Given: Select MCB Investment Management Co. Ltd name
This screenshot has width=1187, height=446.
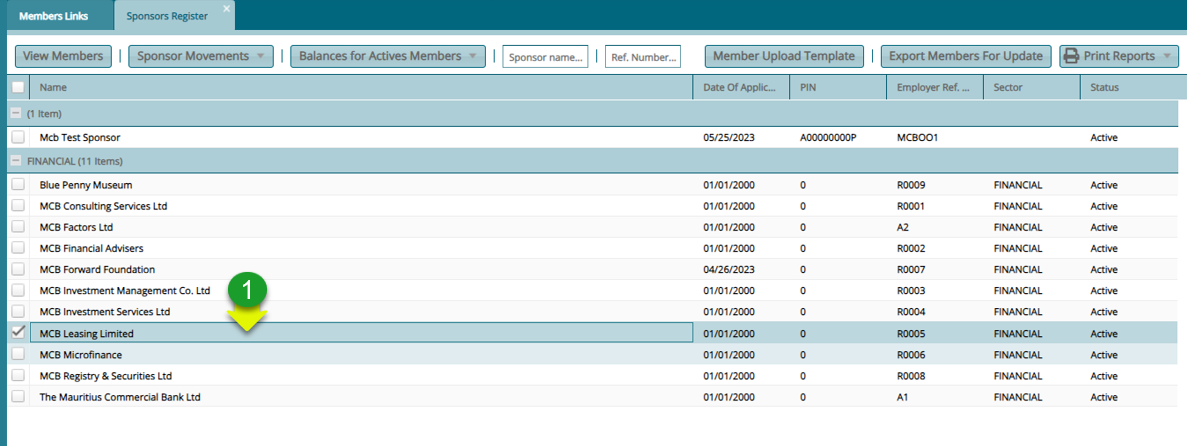Looking at the screenshot, I should (x=124, y=291).
